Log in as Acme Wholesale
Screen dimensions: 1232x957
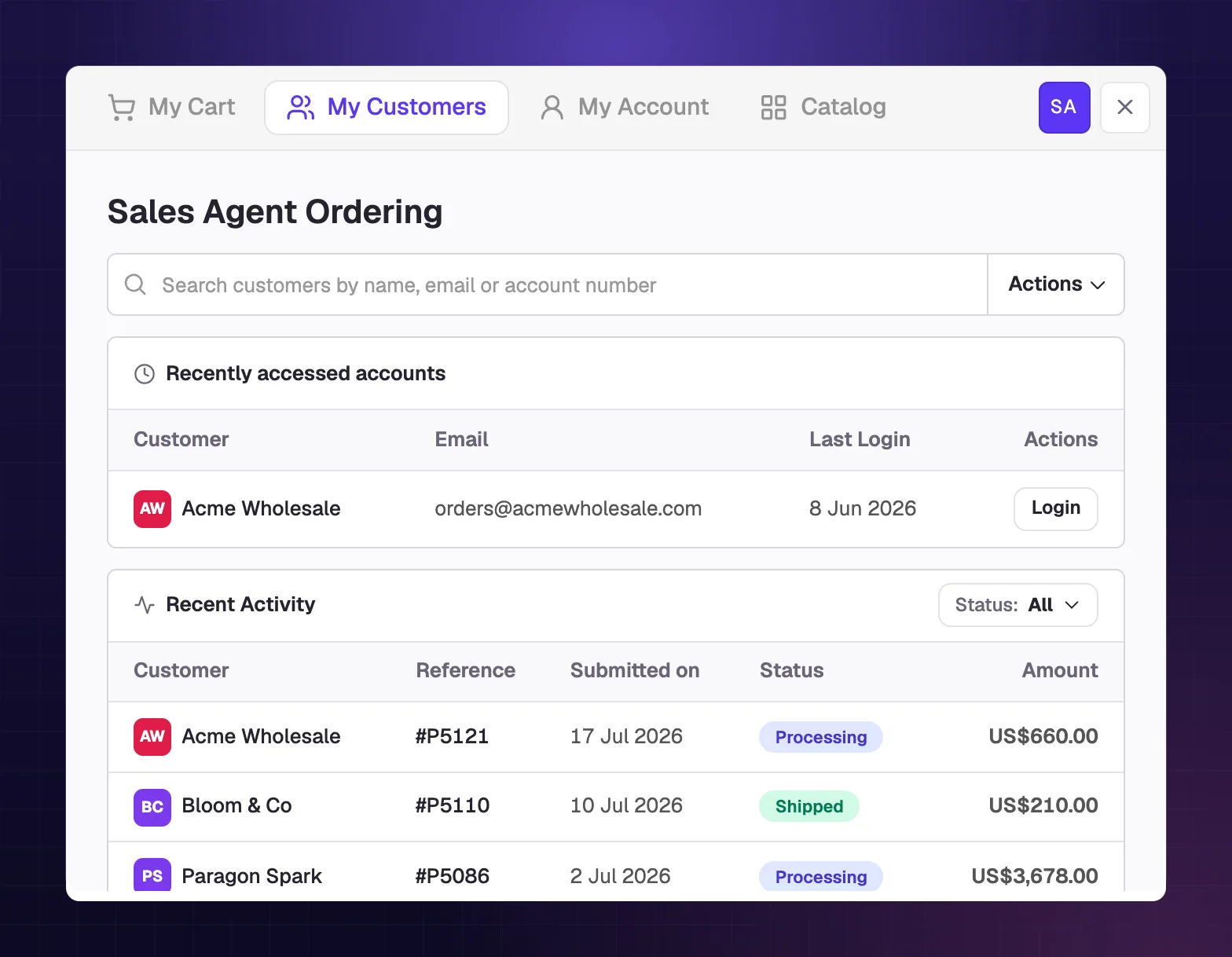click(1055, 508)
